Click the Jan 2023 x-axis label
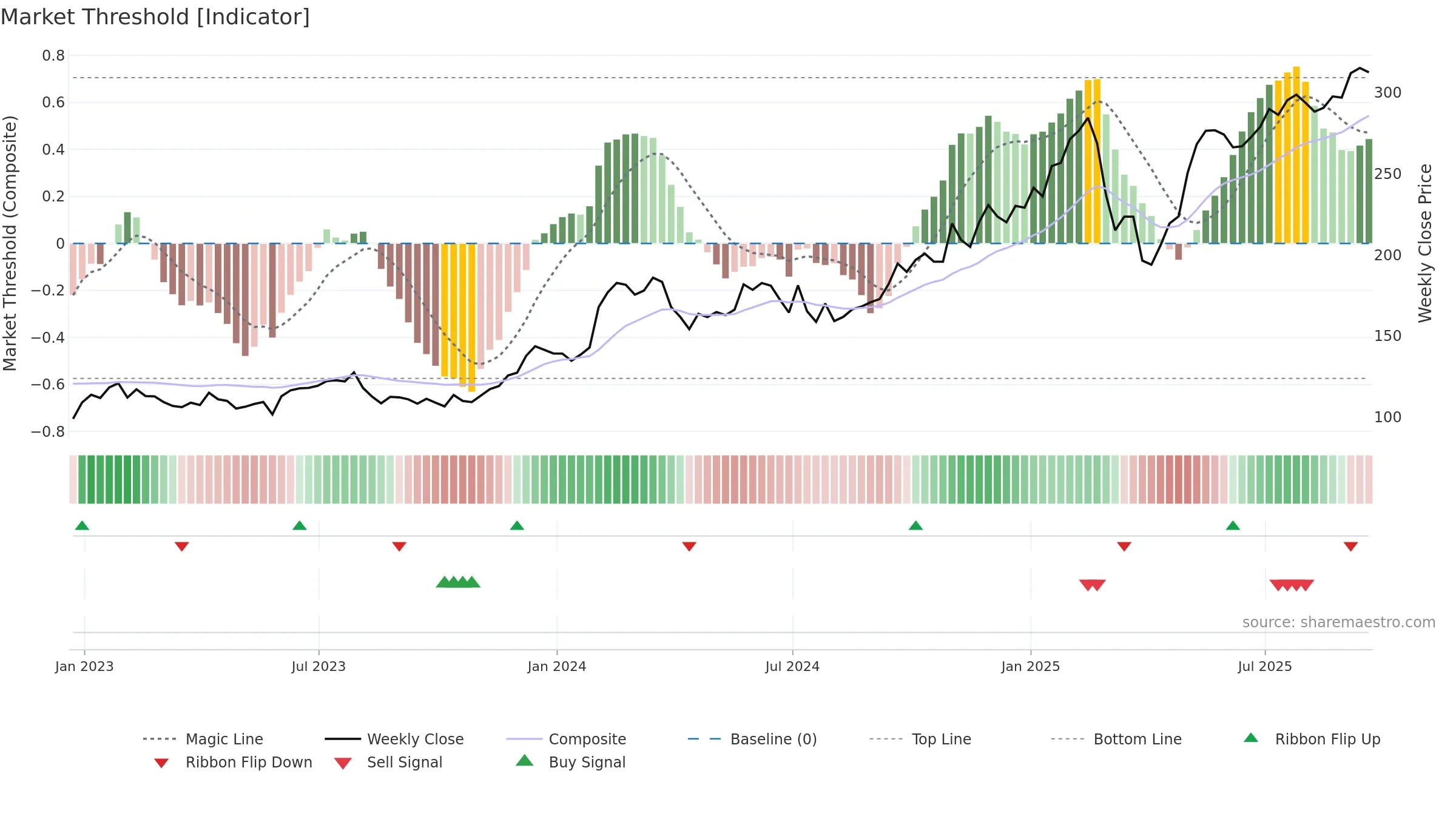This screenshot has width=1456, height=819. [x=84, y=667]
